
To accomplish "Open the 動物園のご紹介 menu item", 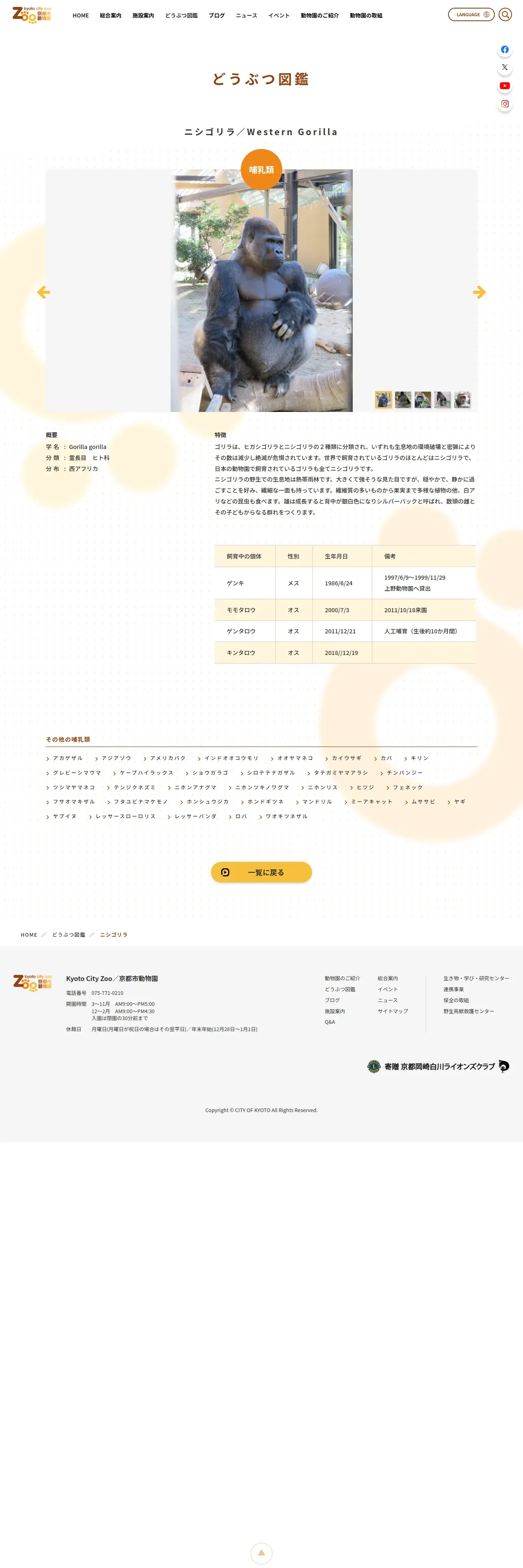I will 320,16.
